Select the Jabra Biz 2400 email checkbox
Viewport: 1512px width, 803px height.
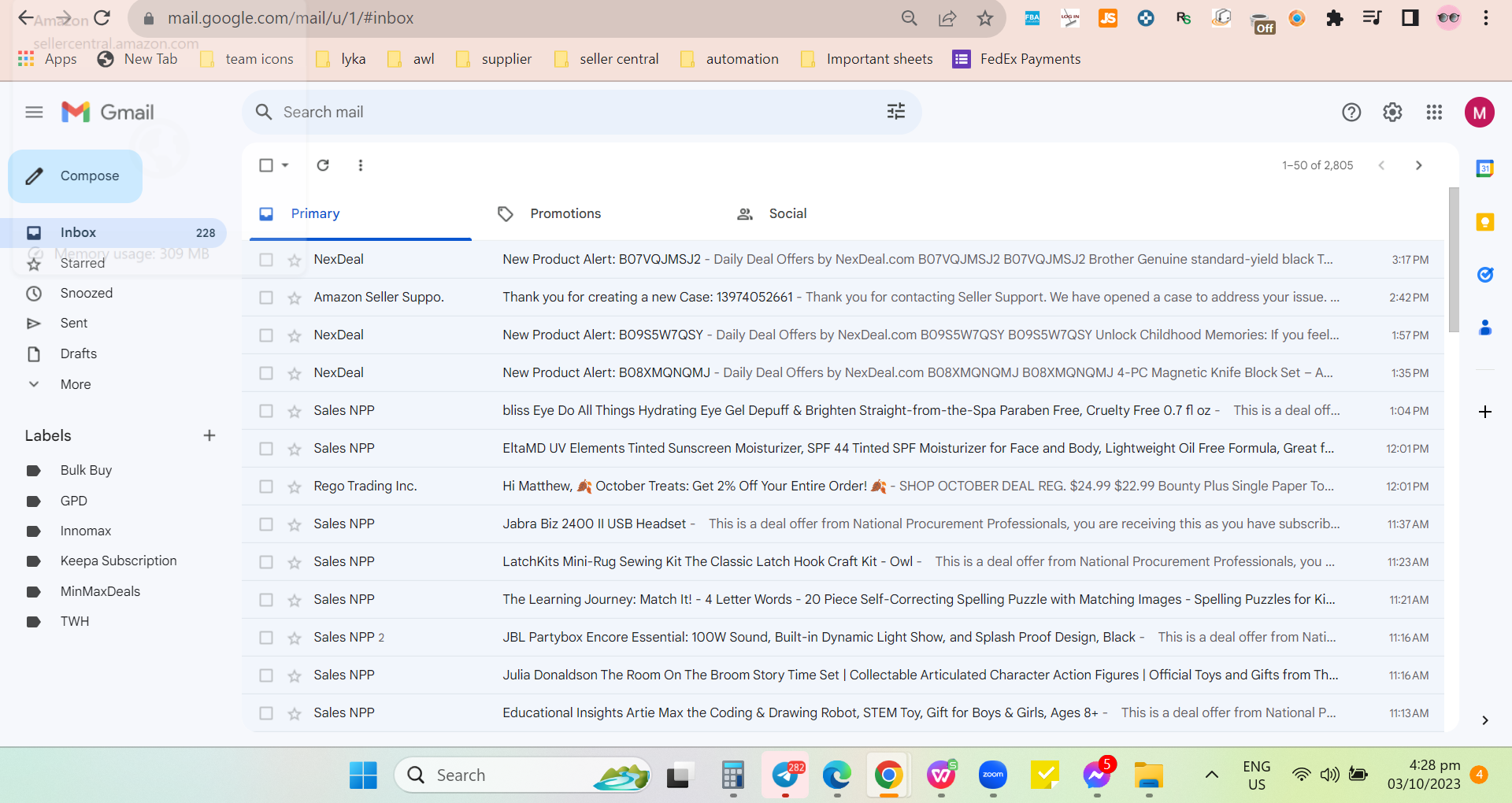266,524
